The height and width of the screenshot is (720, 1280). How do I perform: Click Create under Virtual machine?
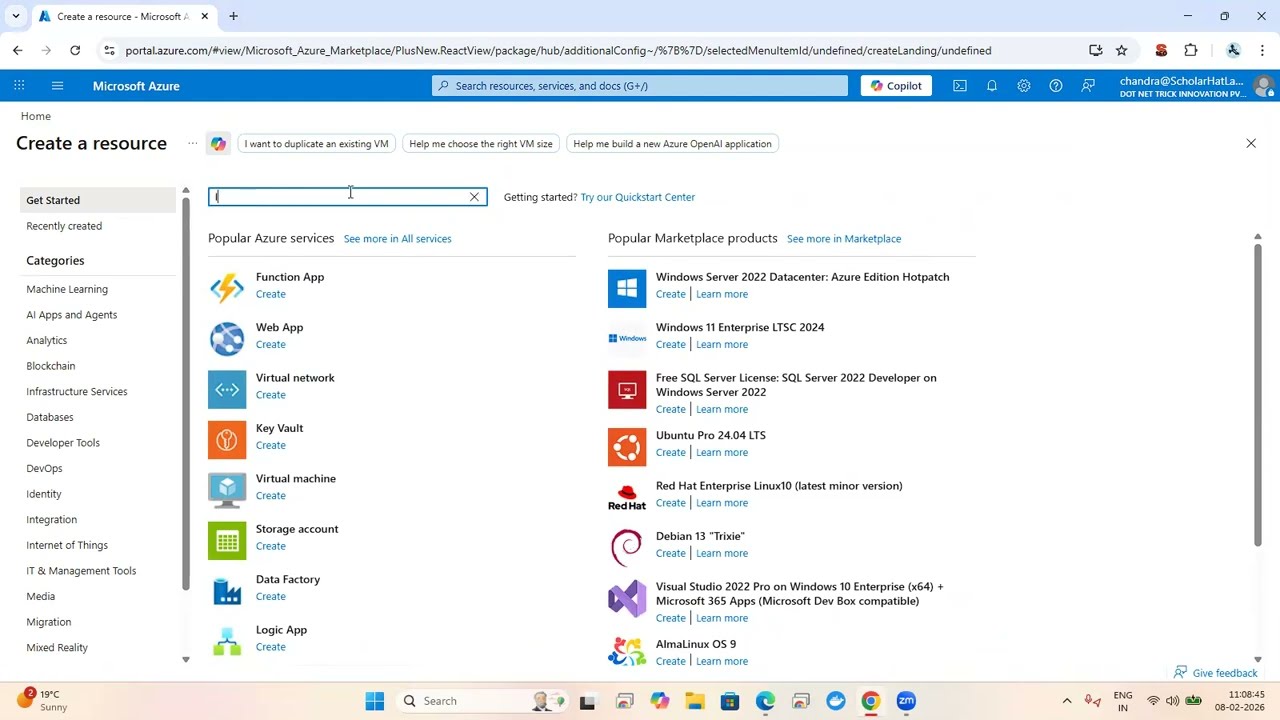click(271, 496)
